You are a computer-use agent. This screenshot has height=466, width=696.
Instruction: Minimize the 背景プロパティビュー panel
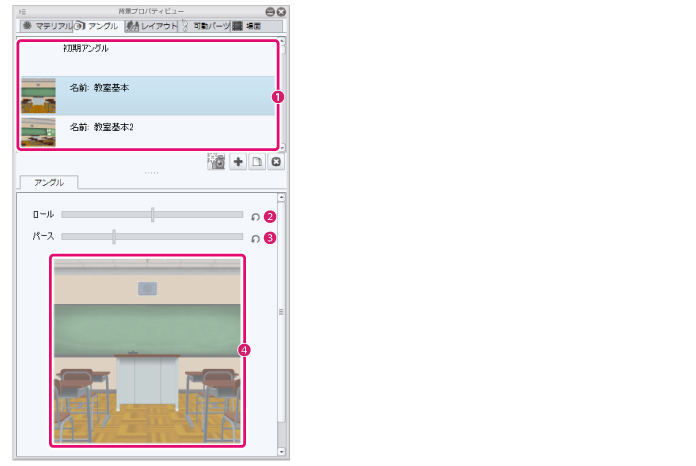270,12
